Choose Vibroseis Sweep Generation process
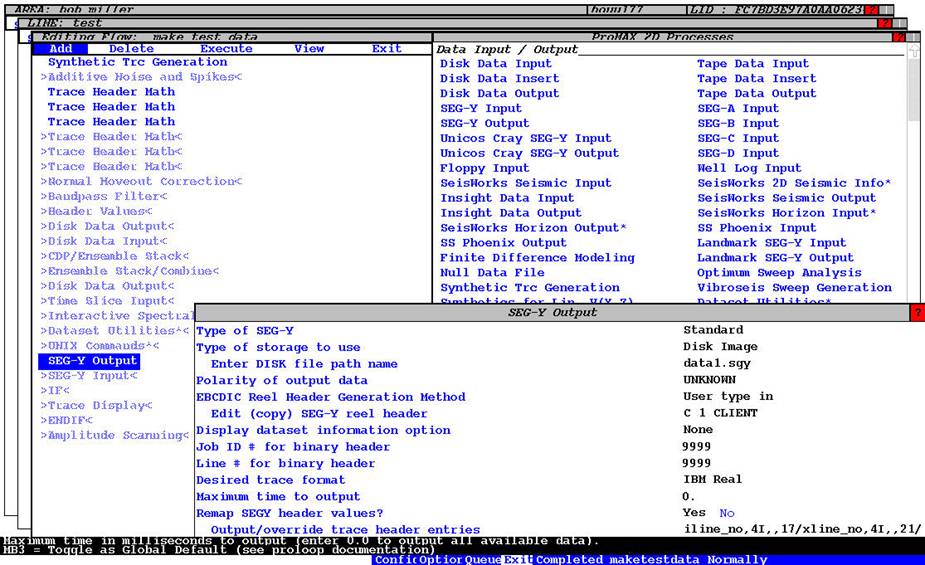This screenshot has height=565, width=925. click(x=794, y=288)
